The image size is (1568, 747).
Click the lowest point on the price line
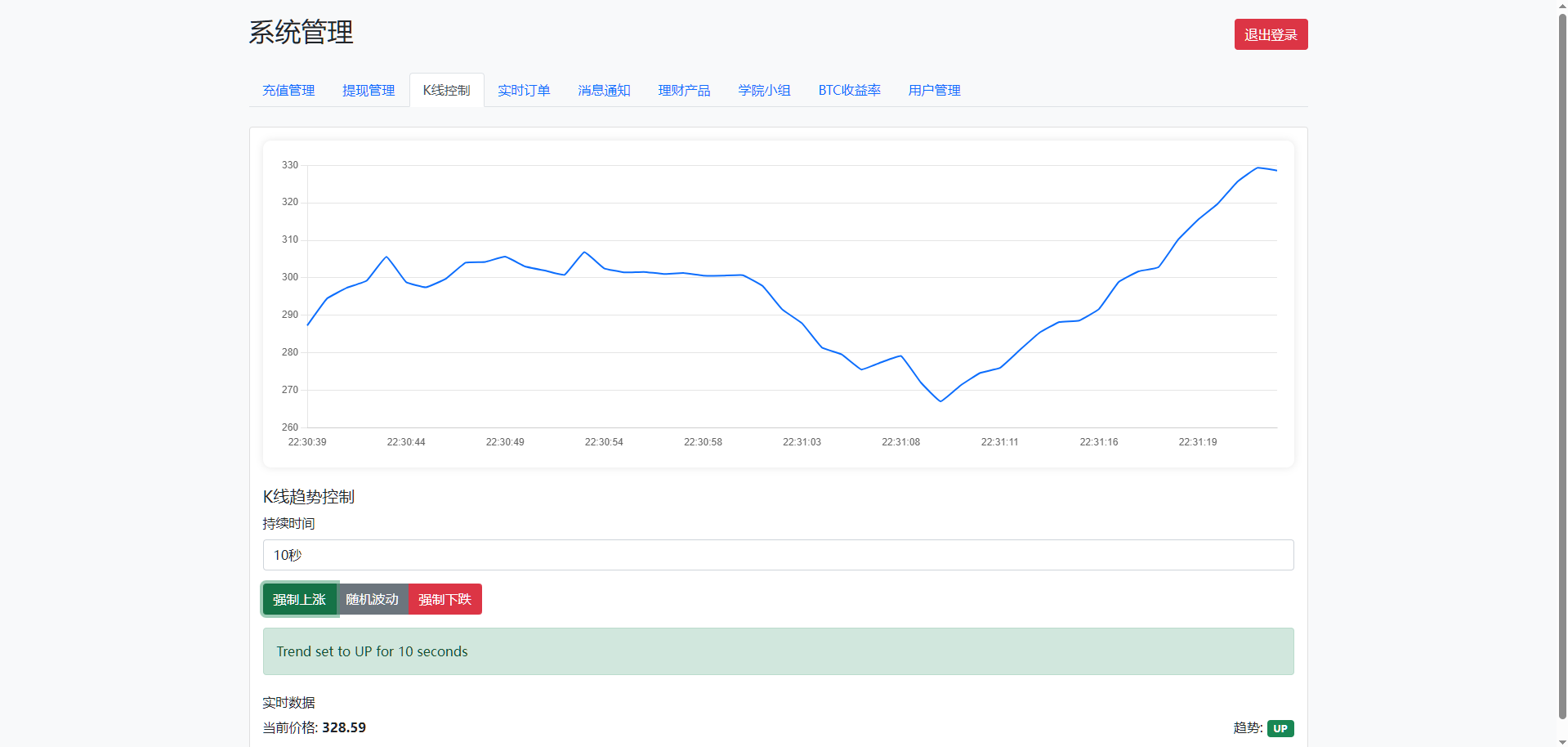tap(940, 401)
